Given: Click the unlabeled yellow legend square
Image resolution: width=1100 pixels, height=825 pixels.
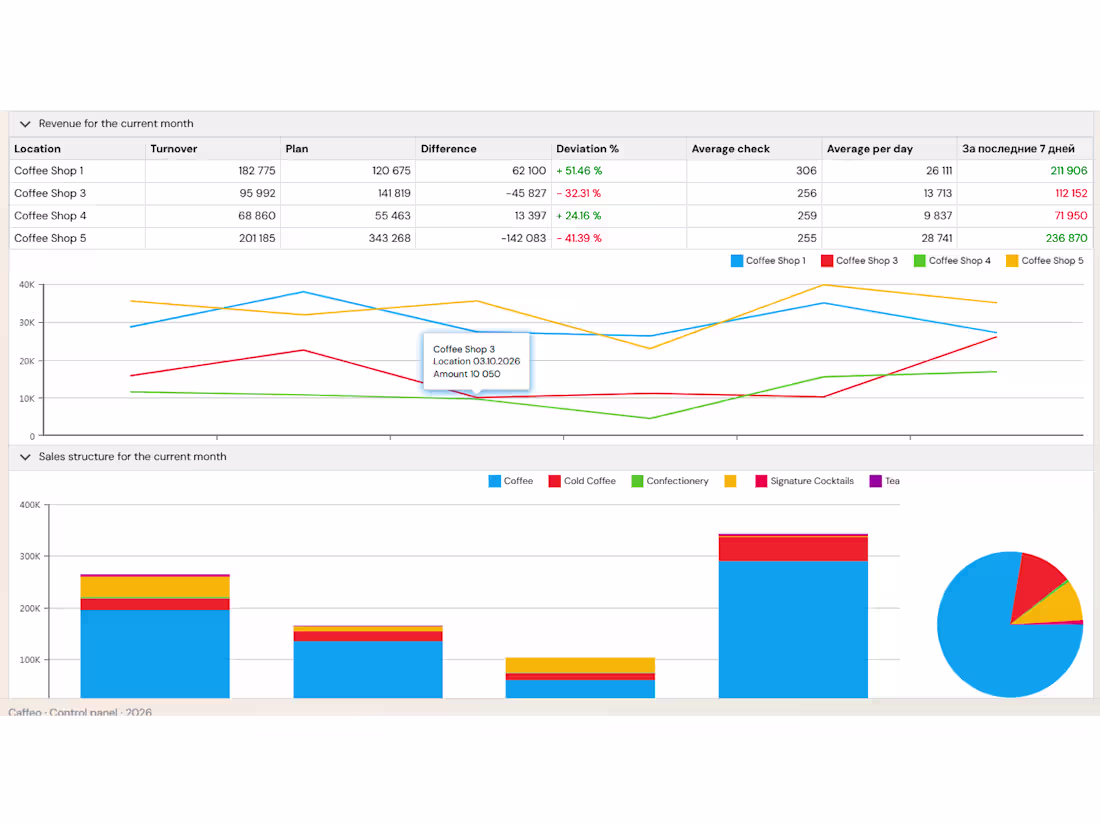Looking at the screenshot, I should (730, 481).
